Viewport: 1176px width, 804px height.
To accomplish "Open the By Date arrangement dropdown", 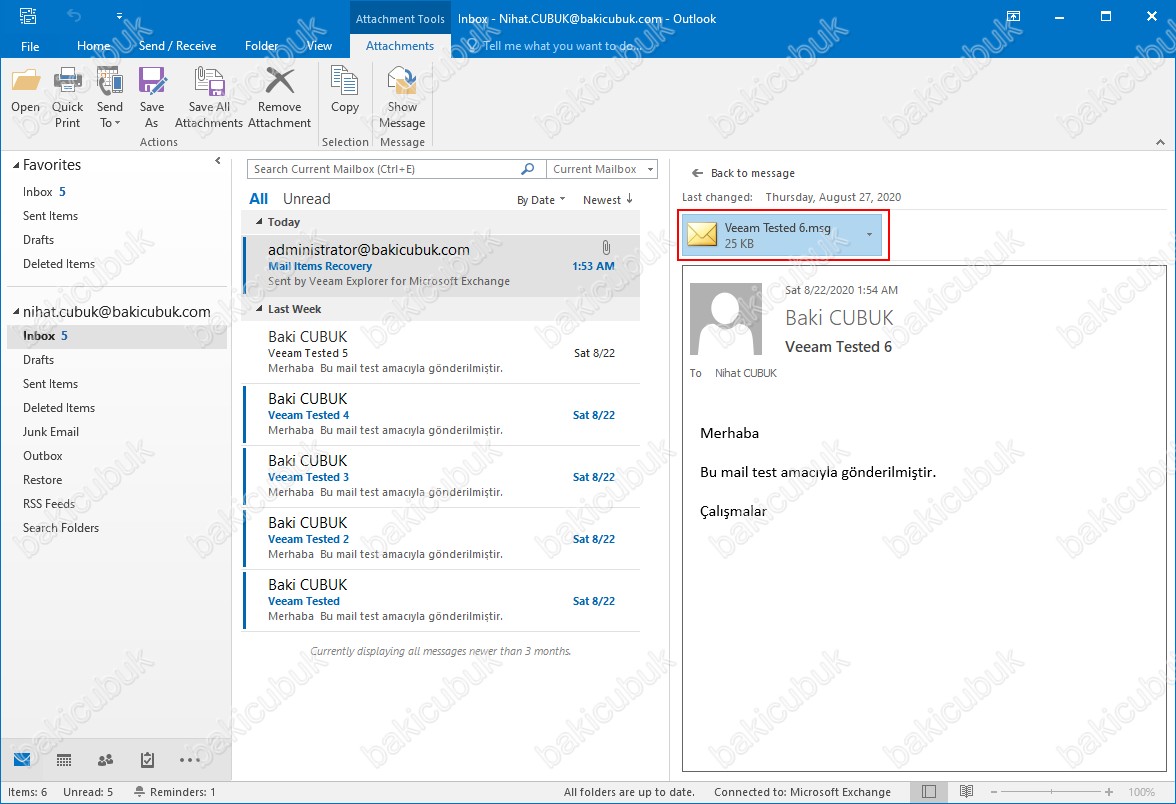I will click(x=541, y=200).
